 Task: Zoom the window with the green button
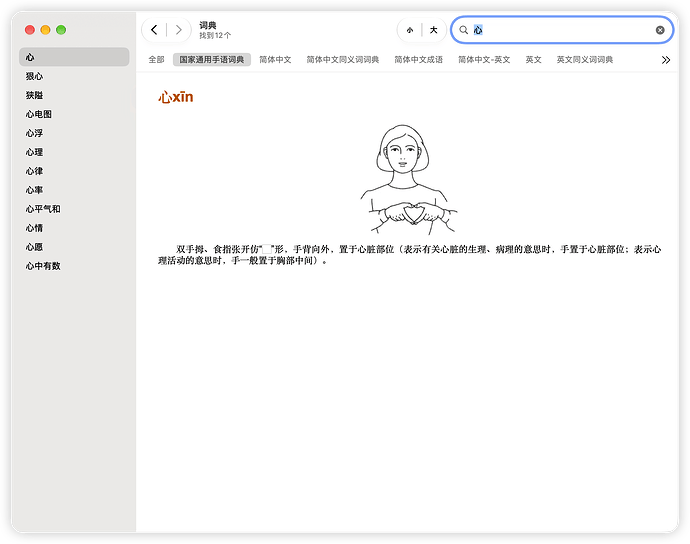pos(61,30)
